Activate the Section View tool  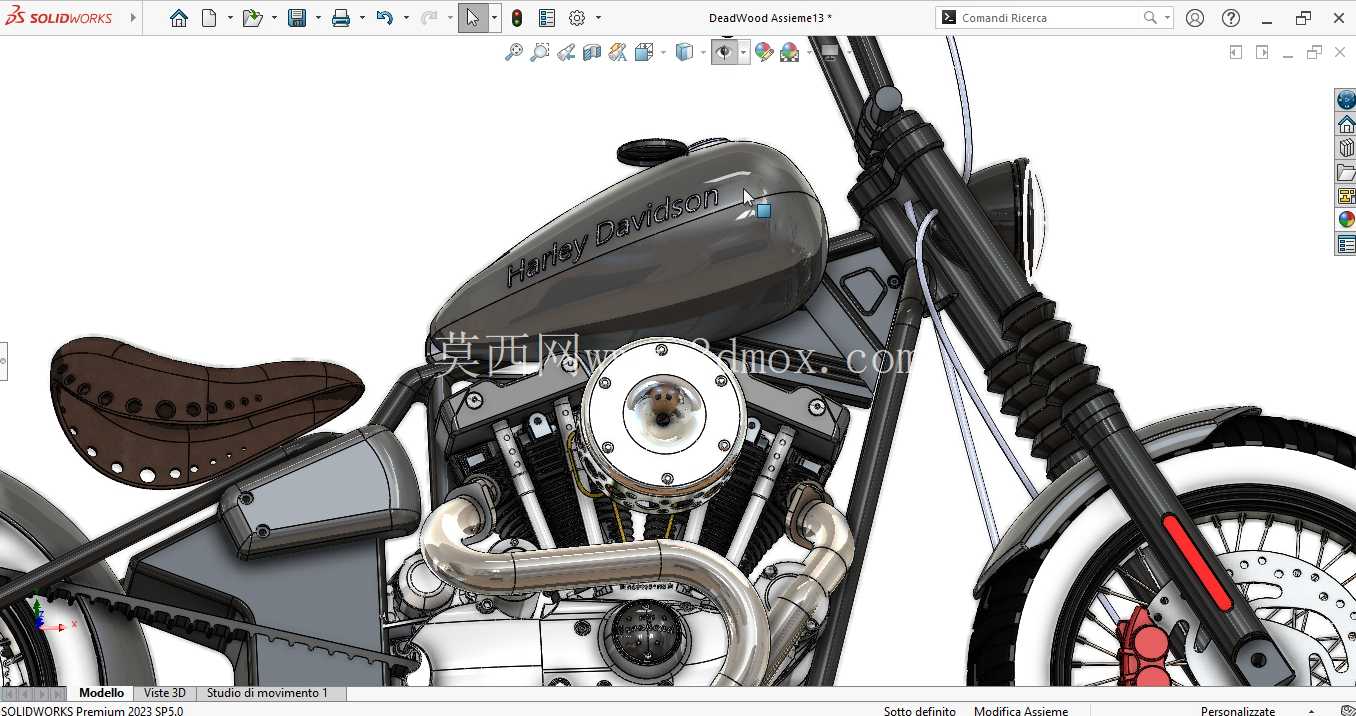[x=592, y=52]
